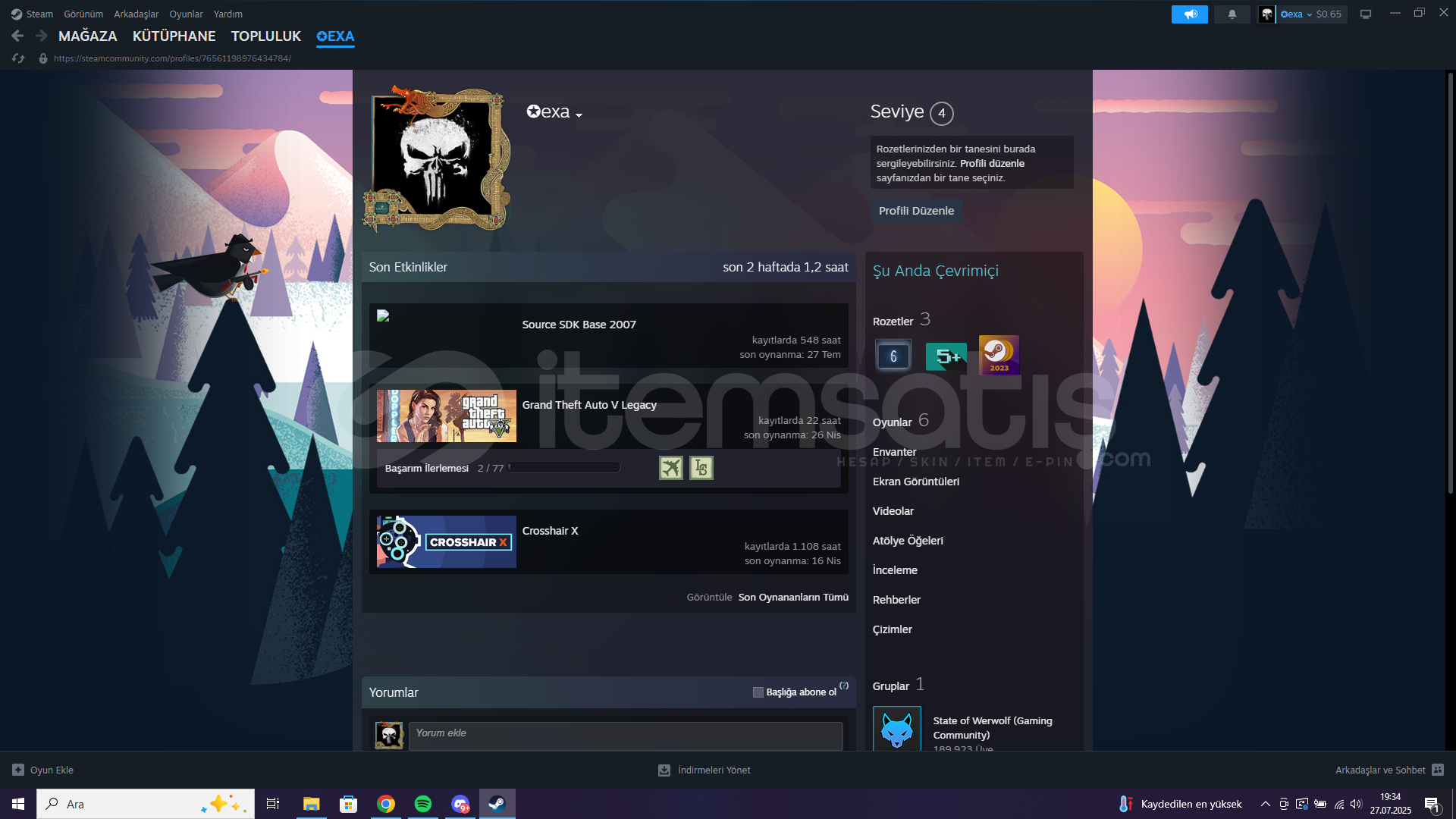
Task: Click the Steam taskbar icon
Action: [x=497, y=804]
